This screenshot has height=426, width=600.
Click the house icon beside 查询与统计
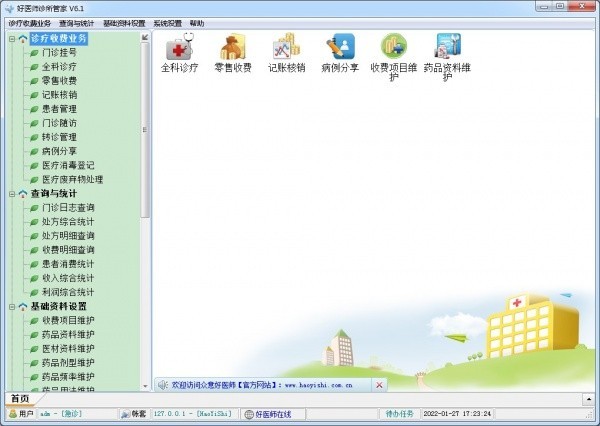coord(23,194)
